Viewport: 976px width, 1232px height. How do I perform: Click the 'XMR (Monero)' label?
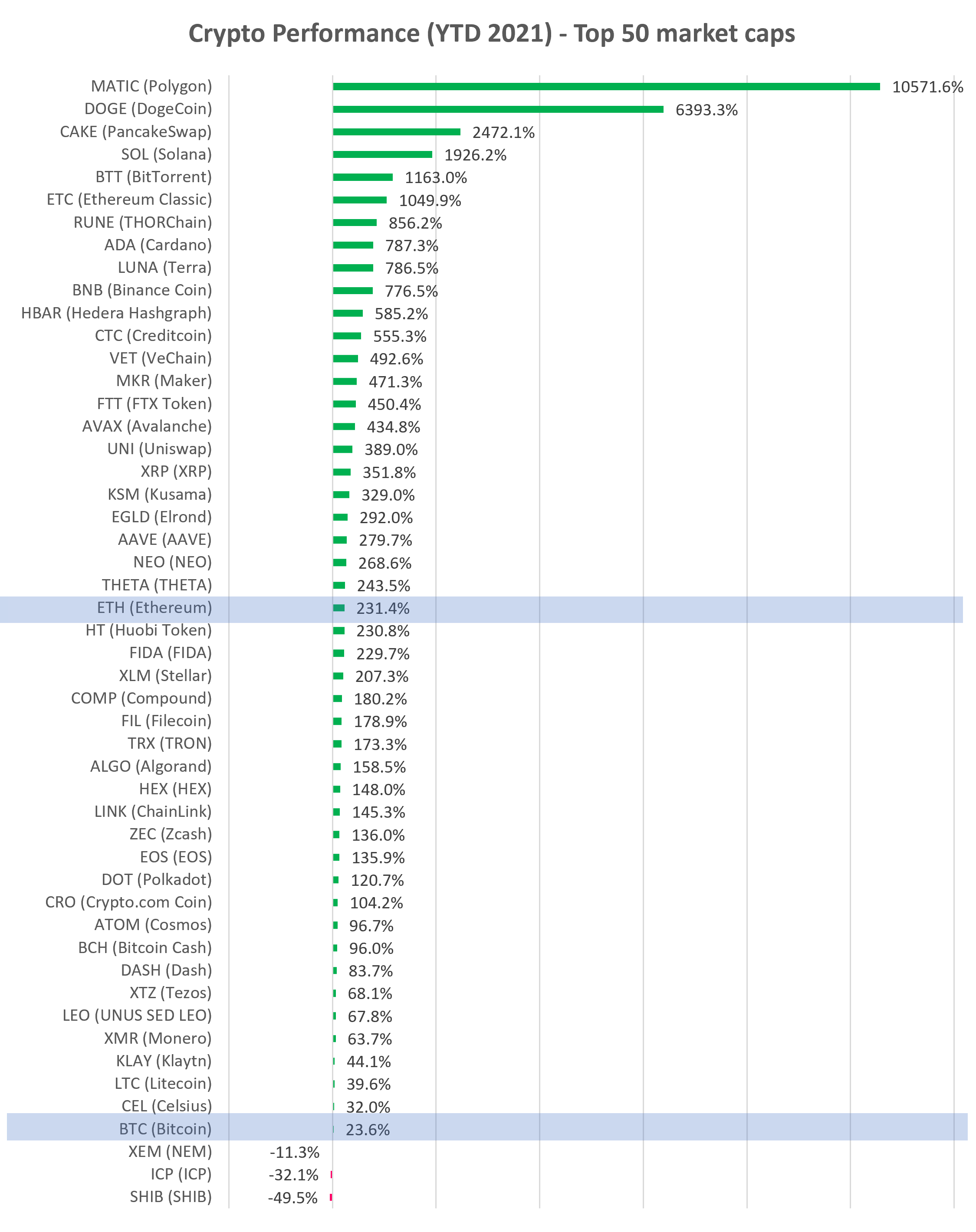tap(158, 1038)
